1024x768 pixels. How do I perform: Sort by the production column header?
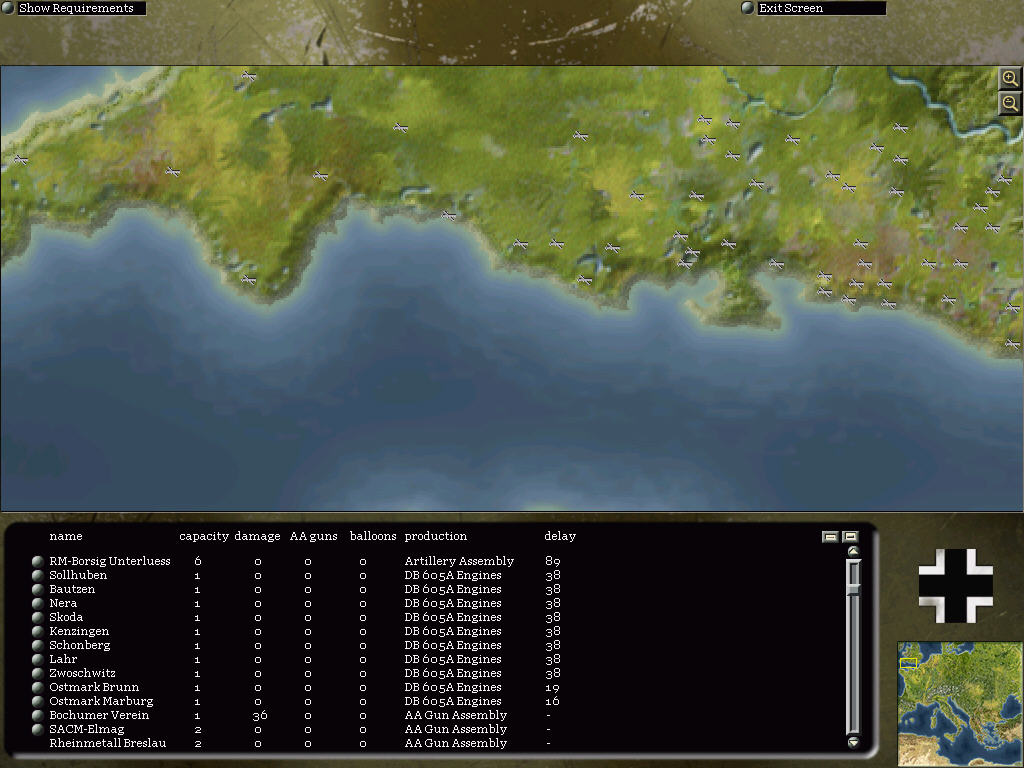pyautogui.click(x=436, y=536)
